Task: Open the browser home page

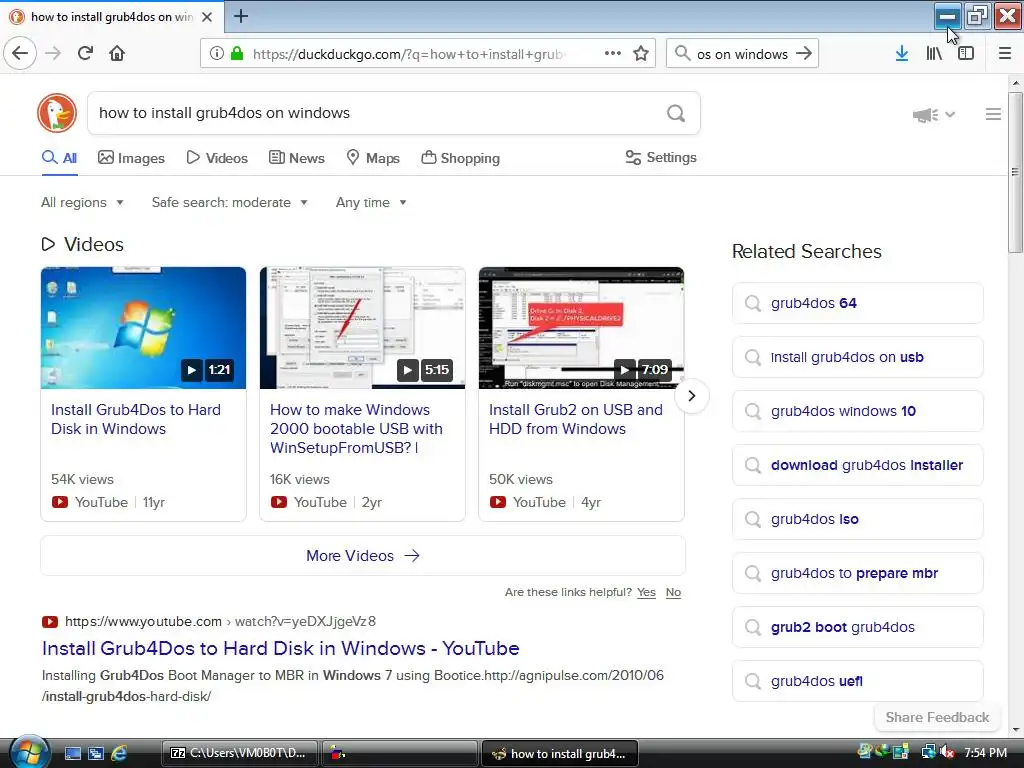Action: (x=117, y=53)
